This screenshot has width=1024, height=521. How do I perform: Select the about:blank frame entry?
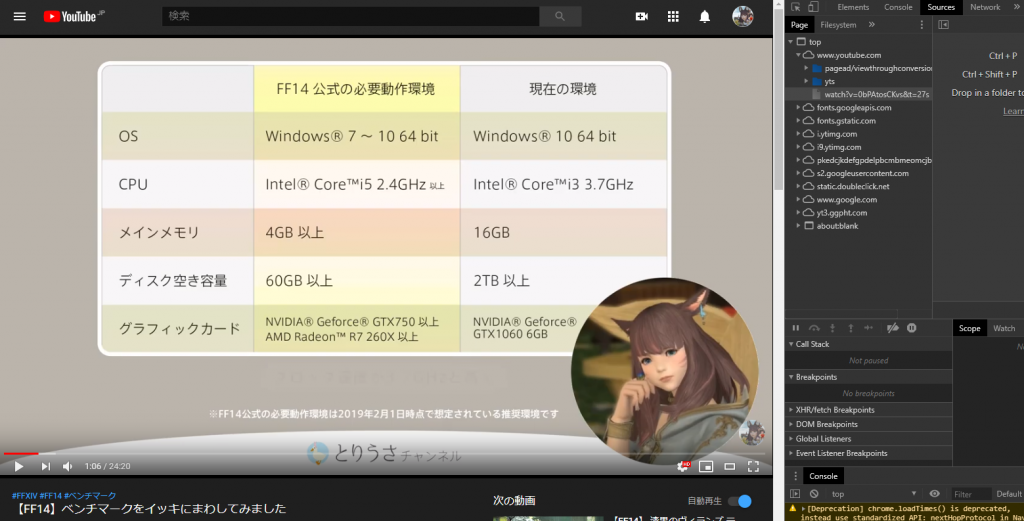pyautogui.click(x=837, y=226)
